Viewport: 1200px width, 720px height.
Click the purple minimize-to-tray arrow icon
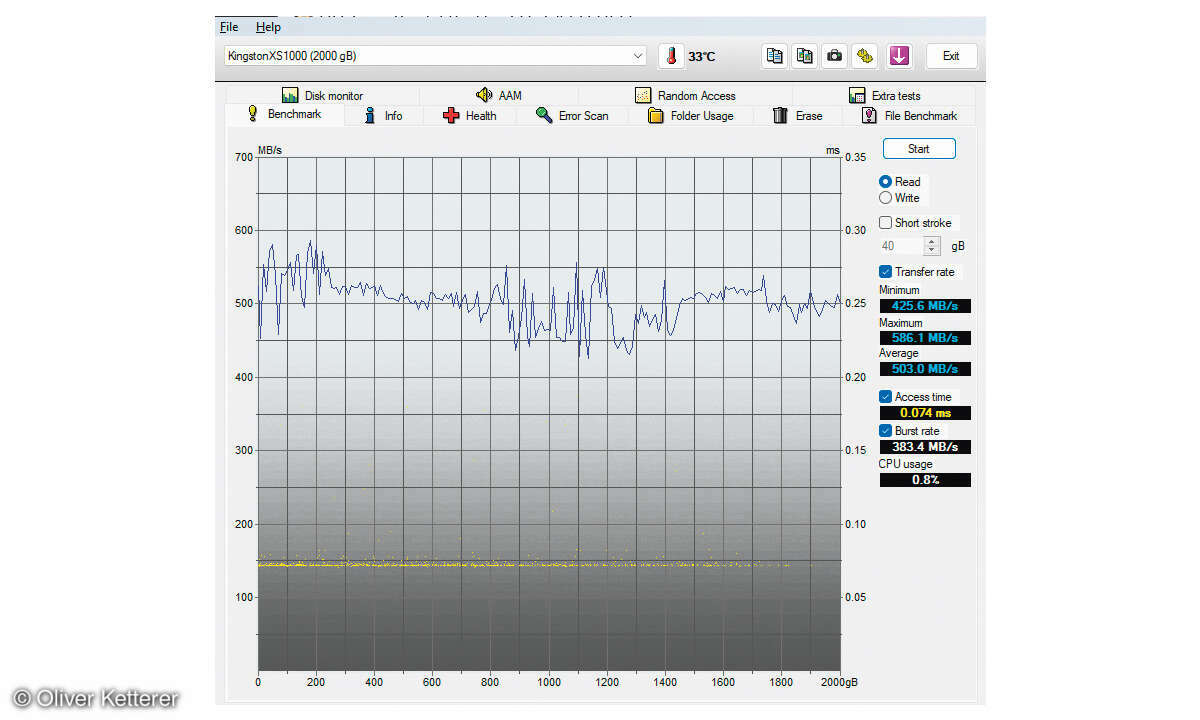point(899,56)
